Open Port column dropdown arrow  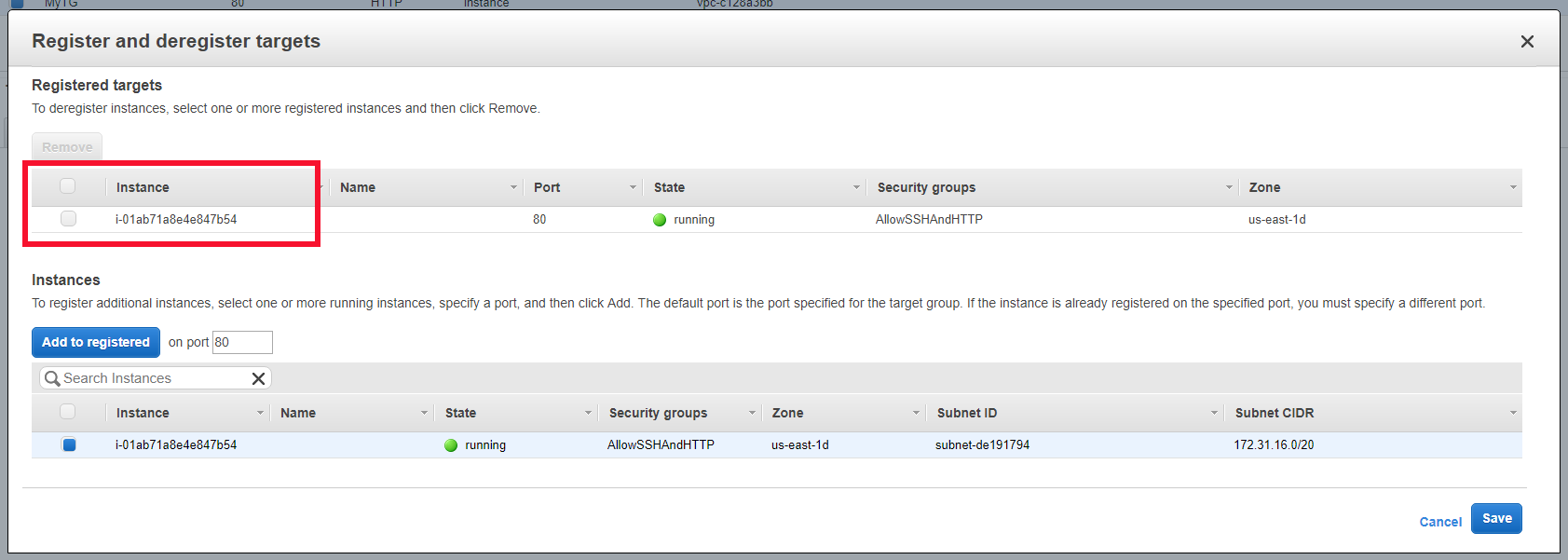633,187
